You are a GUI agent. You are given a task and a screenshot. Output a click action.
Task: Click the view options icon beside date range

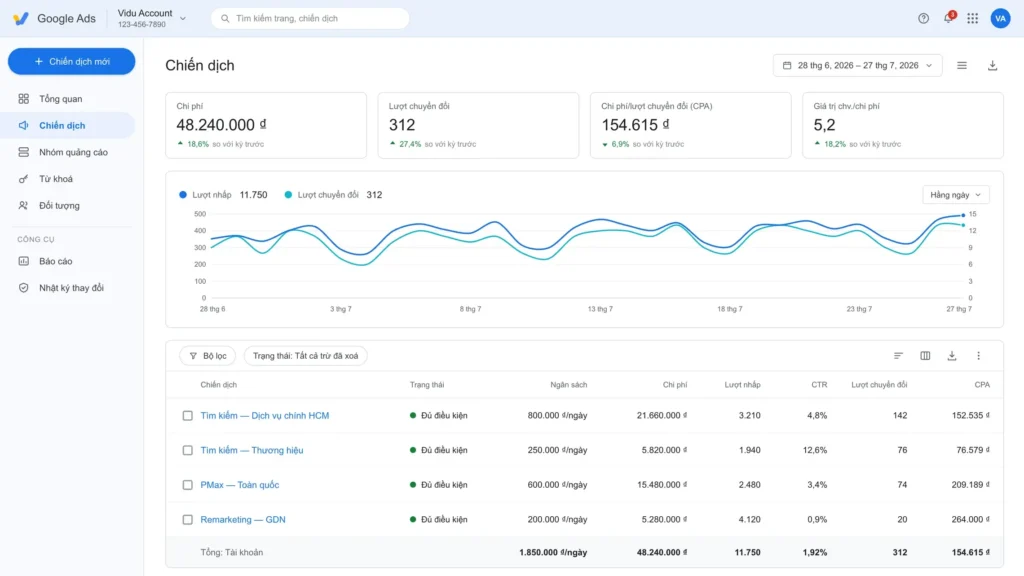coord(961,65)
